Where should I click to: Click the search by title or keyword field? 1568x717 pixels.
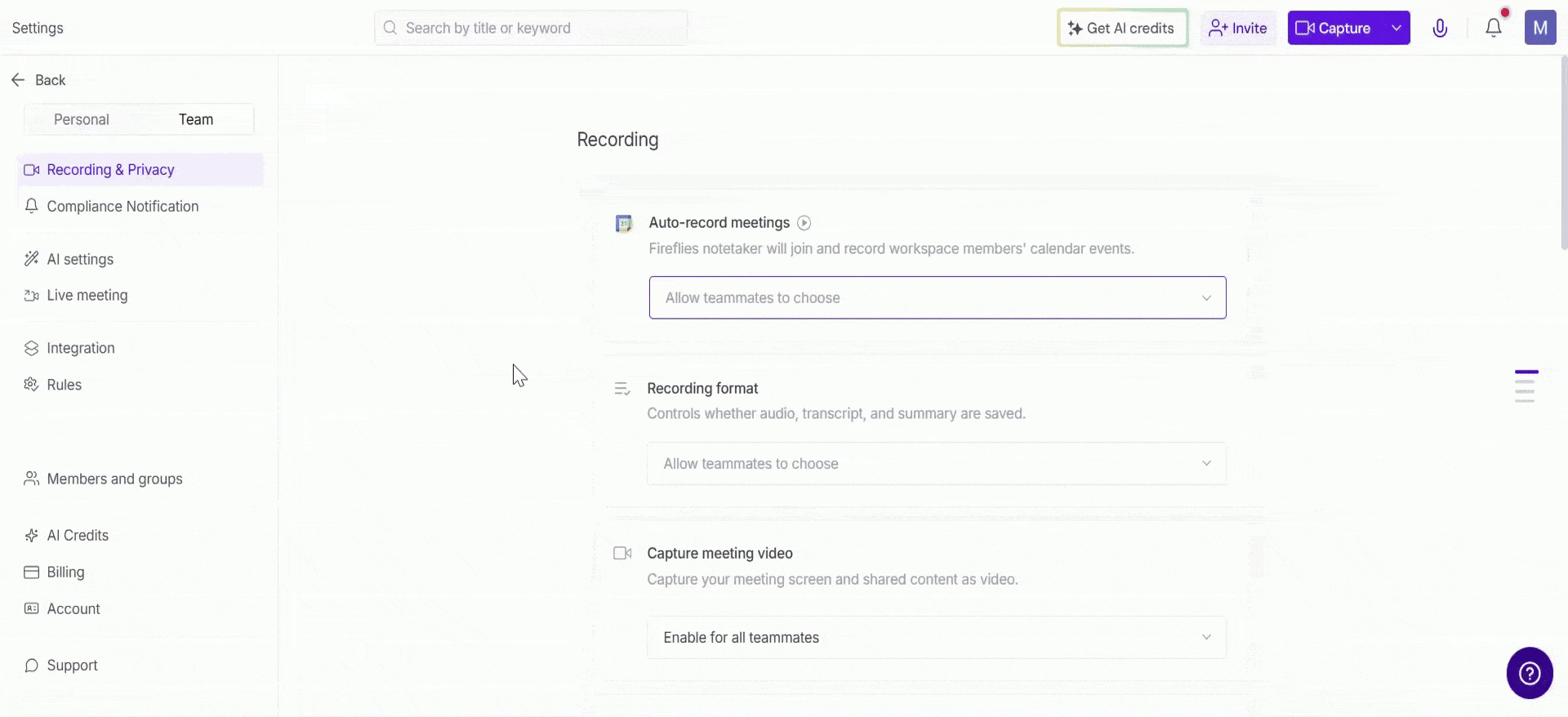click(x=531, y=28)
